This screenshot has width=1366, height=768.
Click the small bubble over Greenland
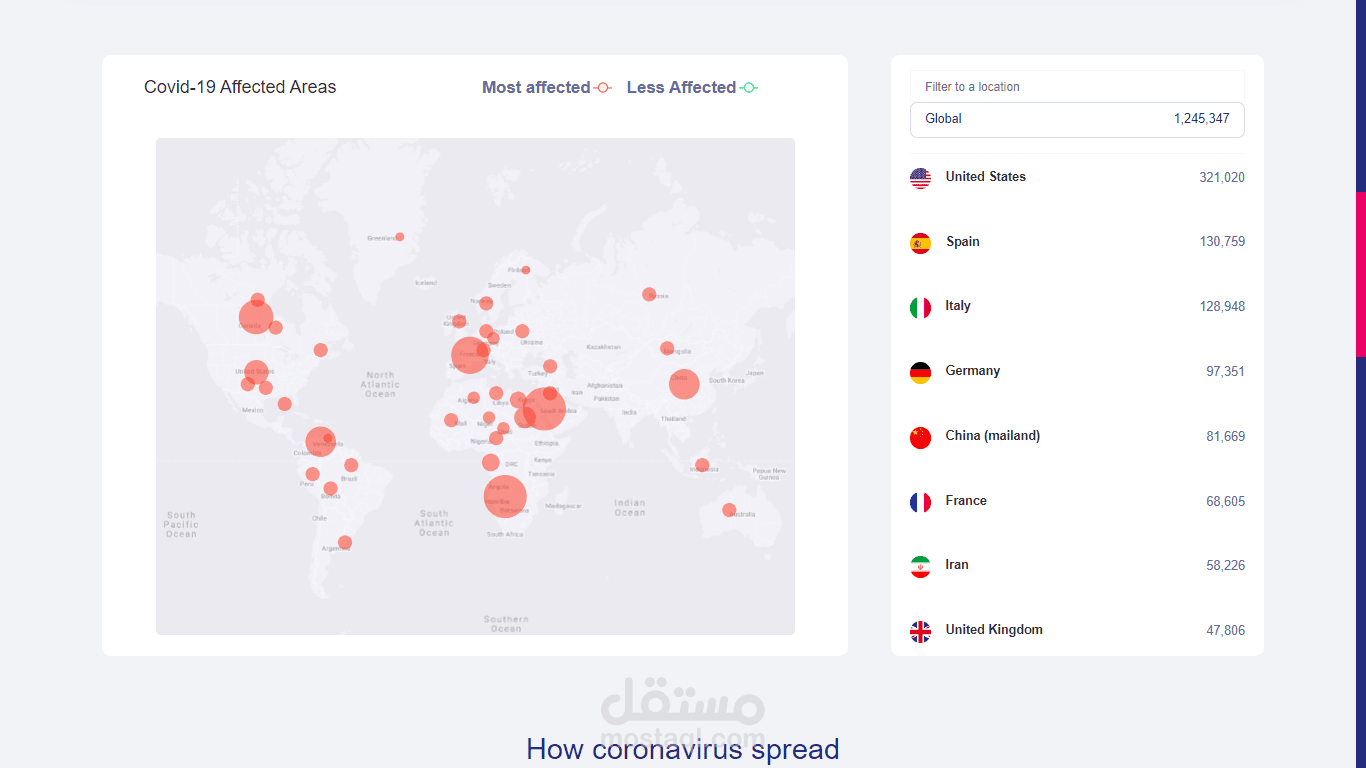[400, 237]
